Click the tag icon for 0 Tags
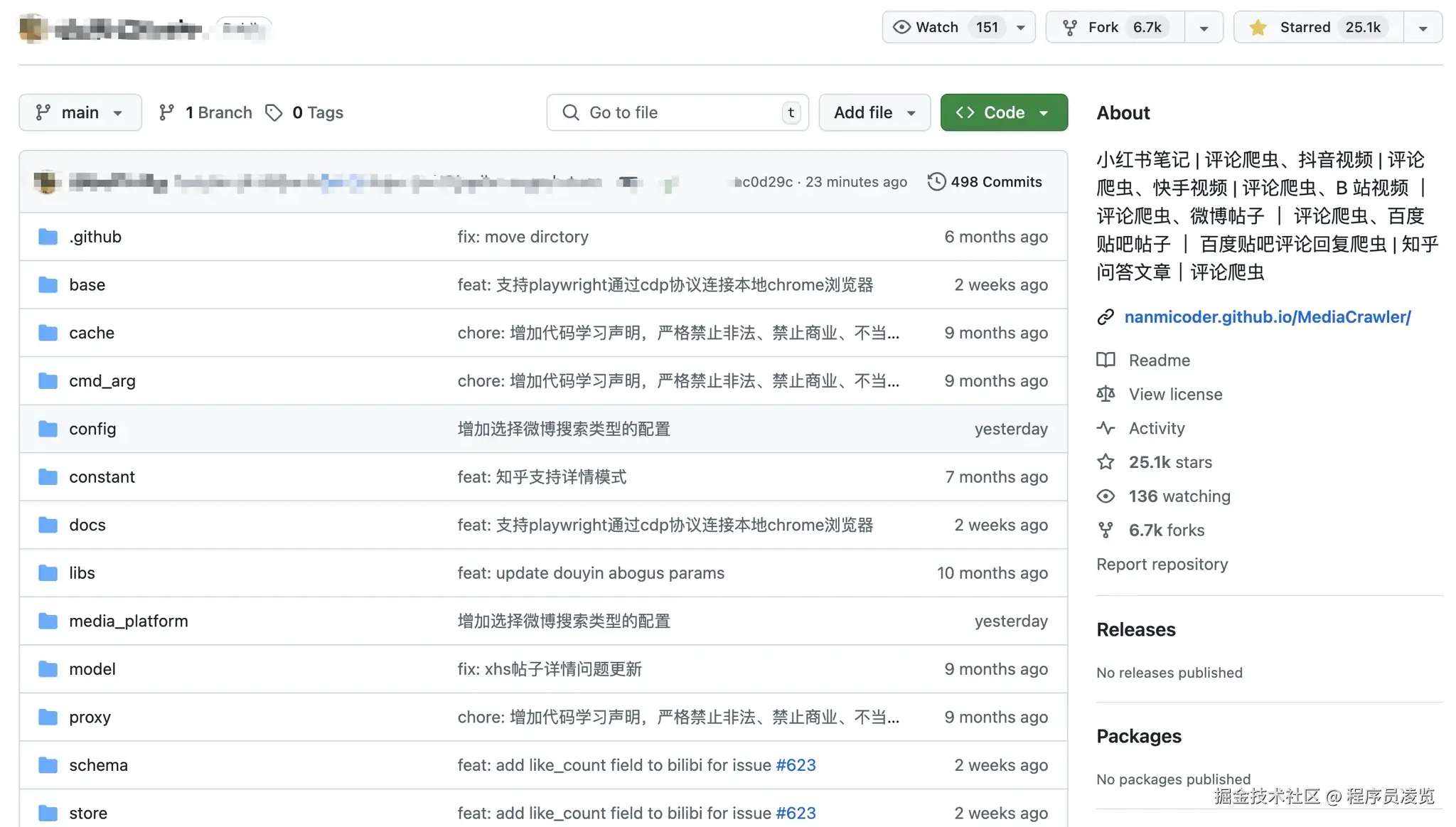Image resolution: width=1456 pixels, height=827 pixels. pos(274,112)
